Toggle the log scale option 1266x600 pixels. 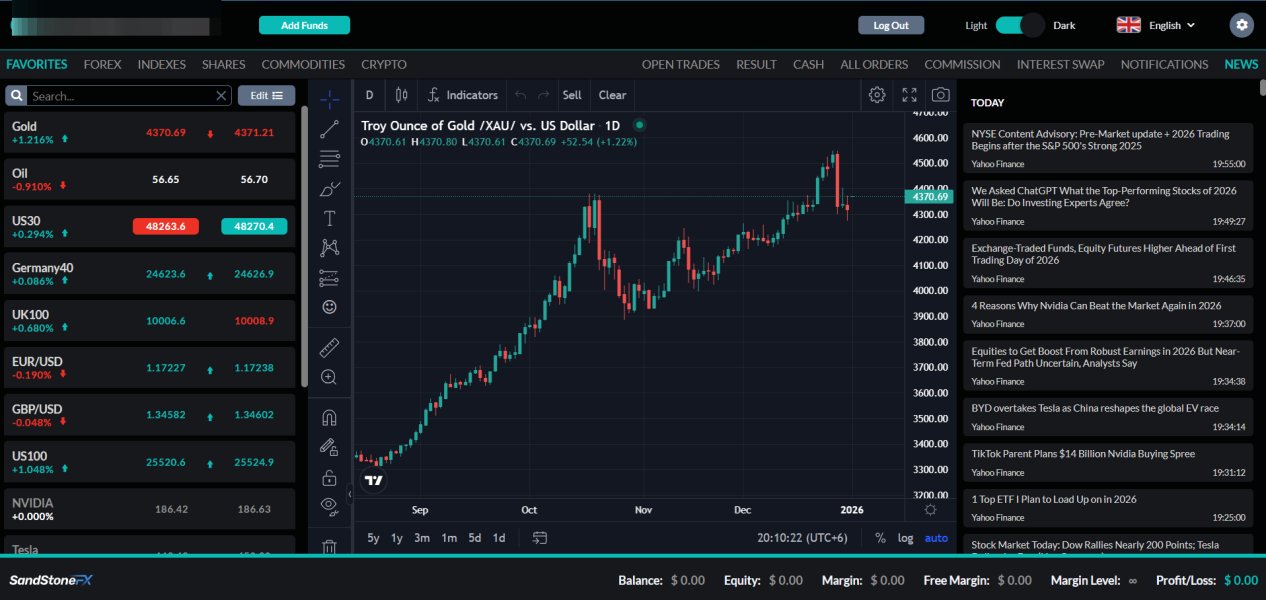pyautogui.click(x=905, y=538)
